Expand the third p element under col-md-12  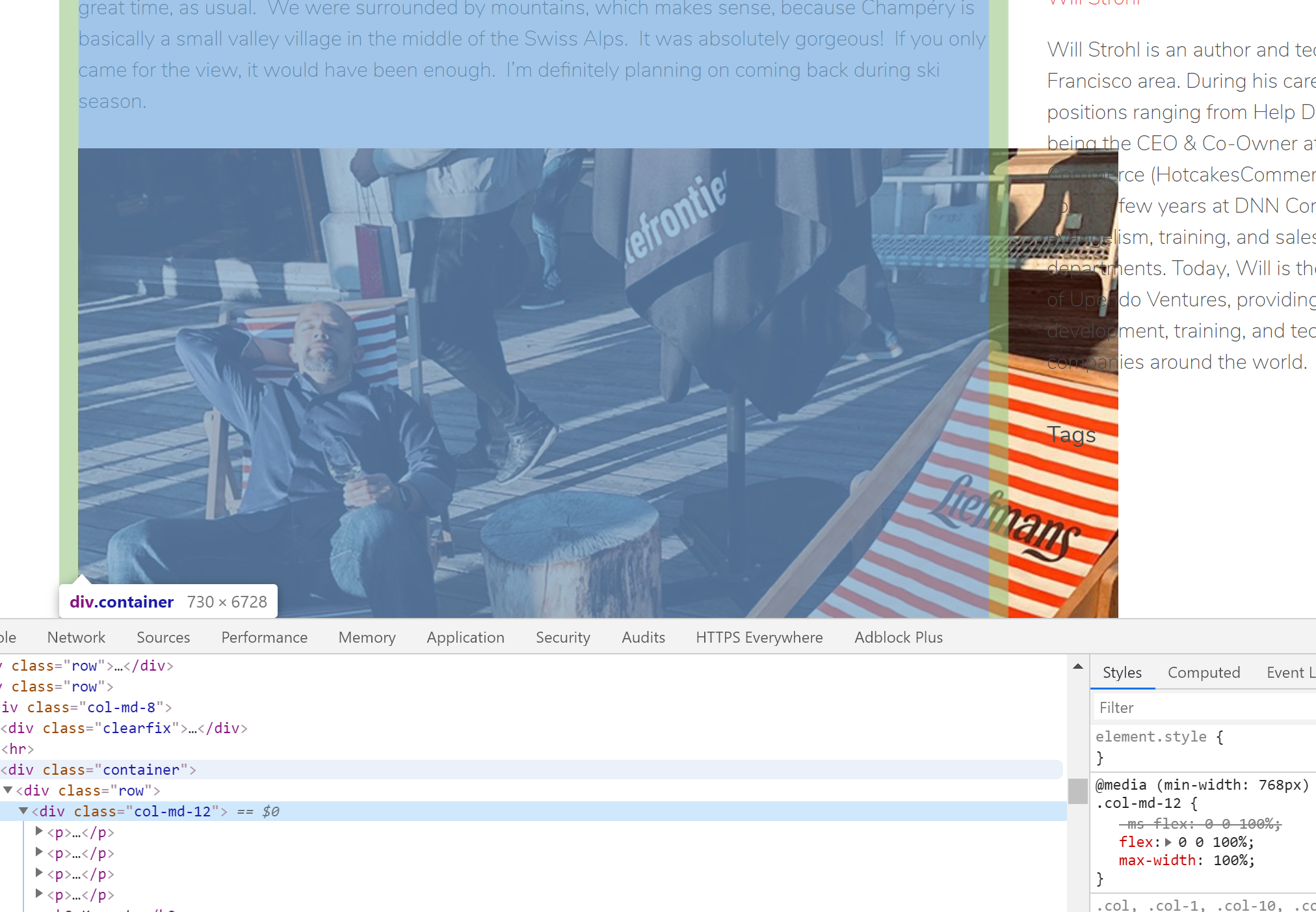[x=39, y=873]
